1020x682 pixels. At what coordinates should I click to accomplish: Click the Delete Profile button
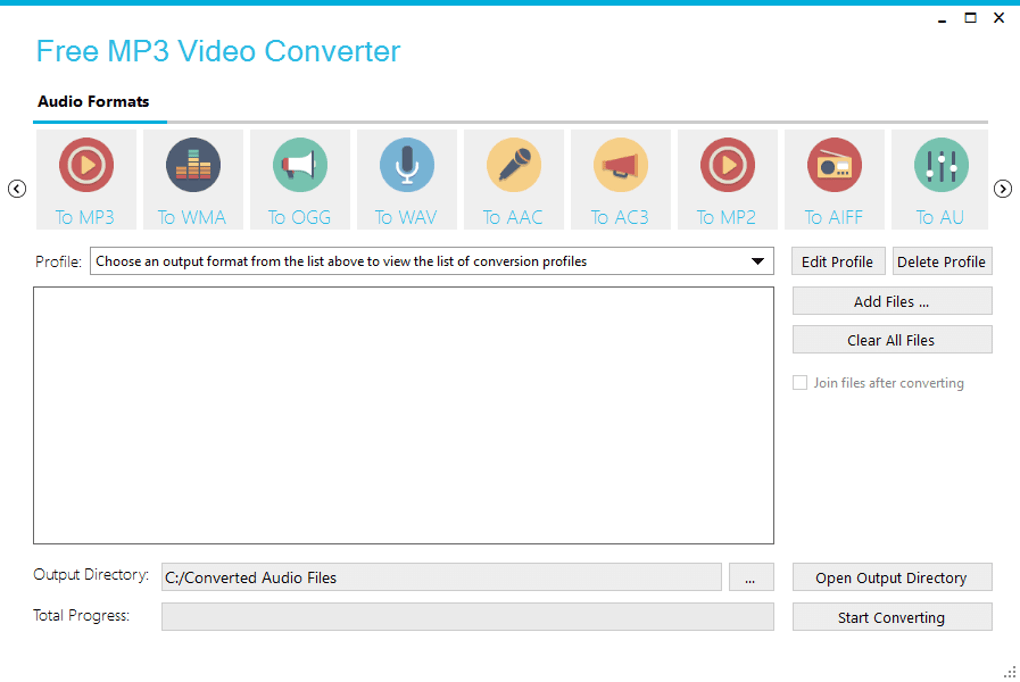coord(942,262)
